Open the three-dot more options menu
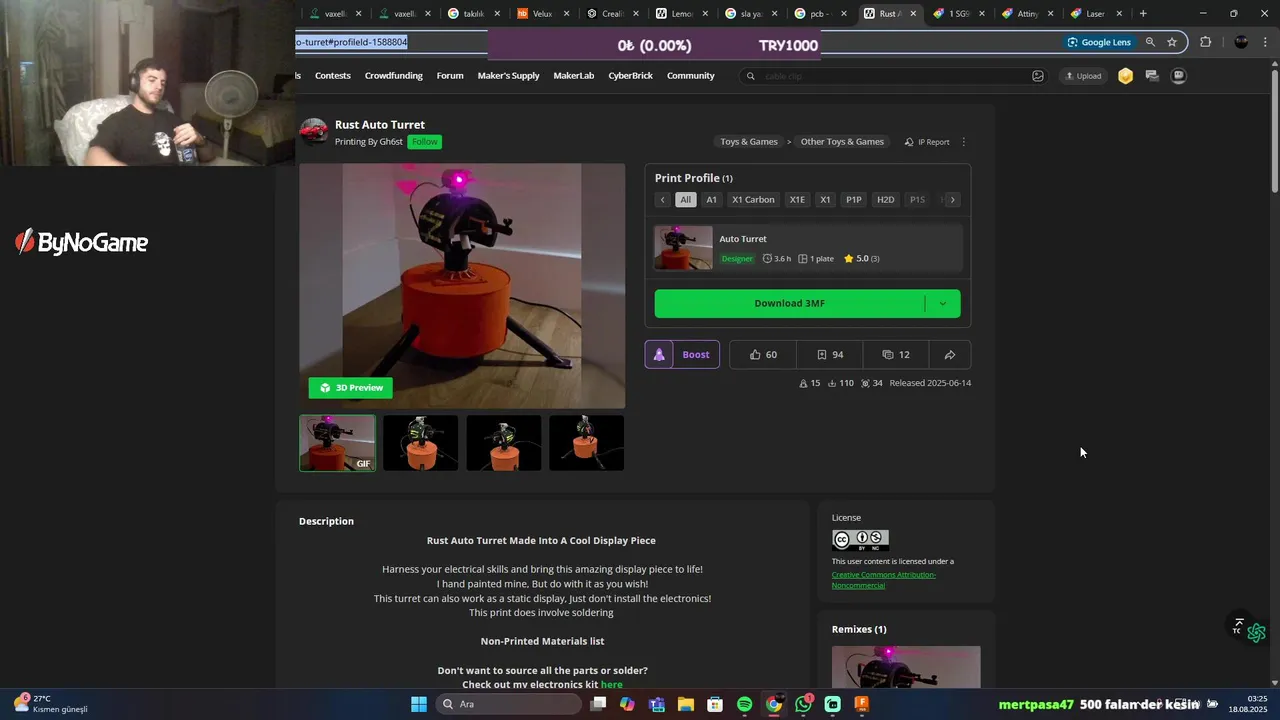Viewport: 1280px width, 720px height. (x=964, y=142)
